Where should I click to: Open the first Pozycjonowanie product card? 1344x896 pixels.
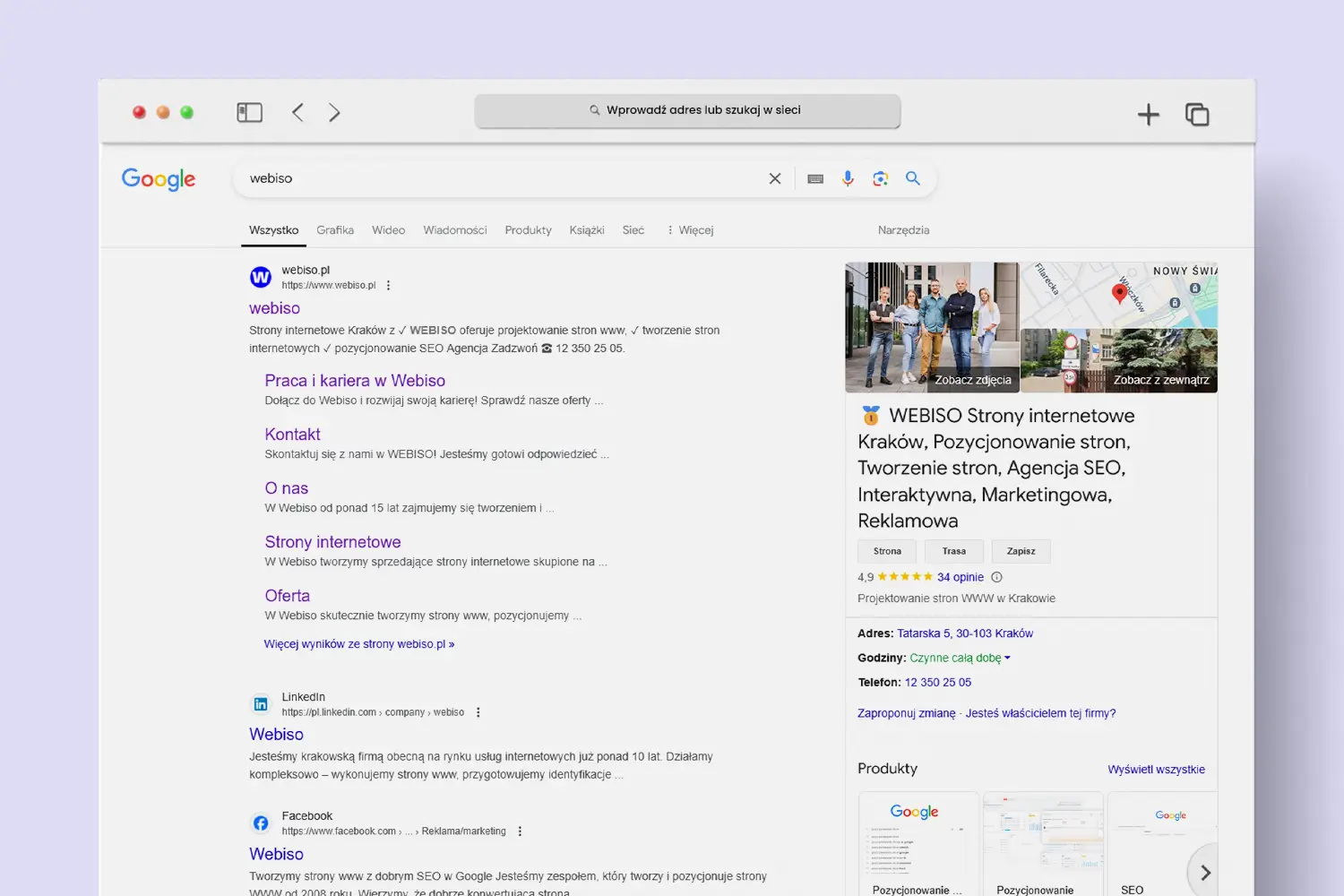tap(918, 844)
